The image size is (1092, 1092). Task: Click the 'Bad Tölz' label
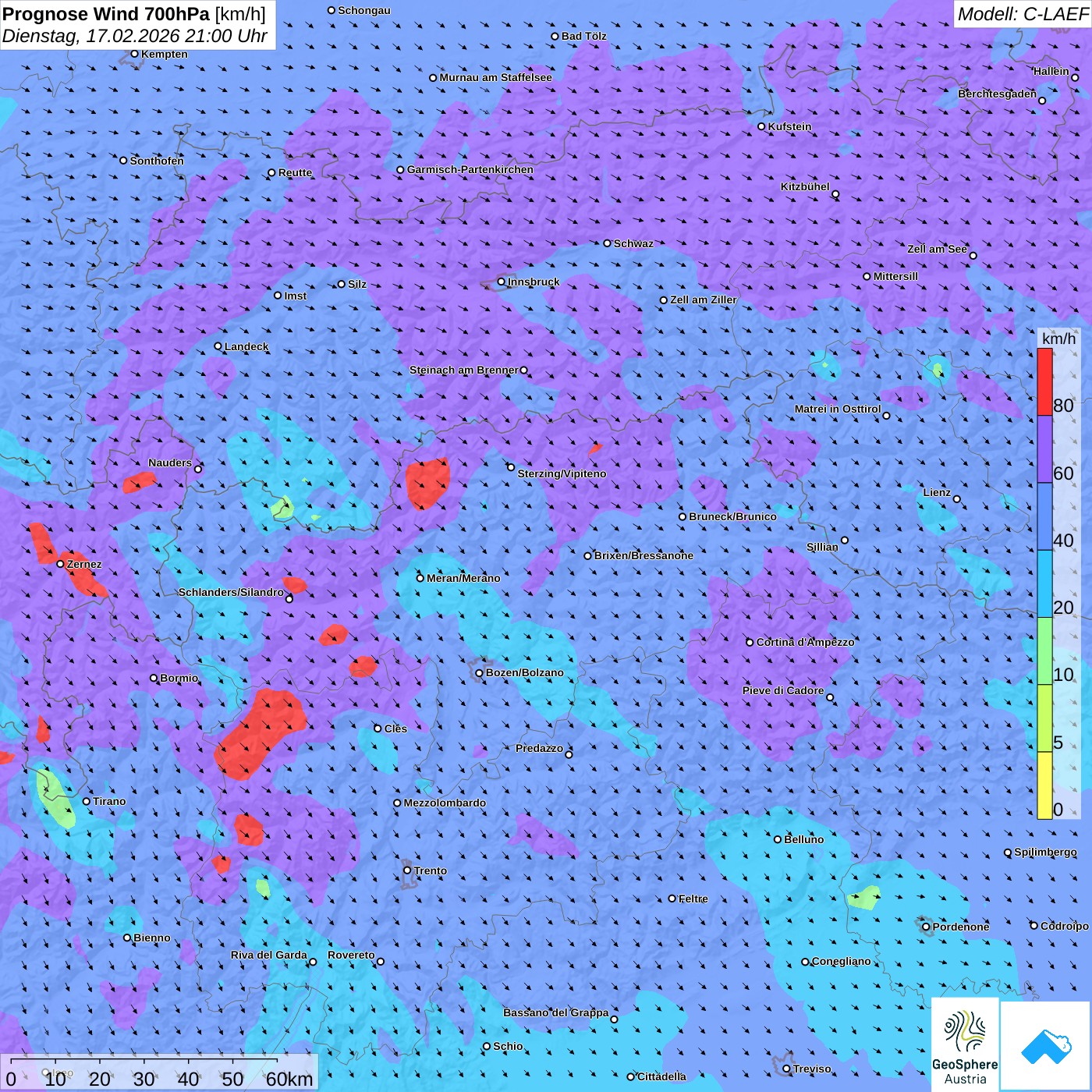click(x=583, y=36)
